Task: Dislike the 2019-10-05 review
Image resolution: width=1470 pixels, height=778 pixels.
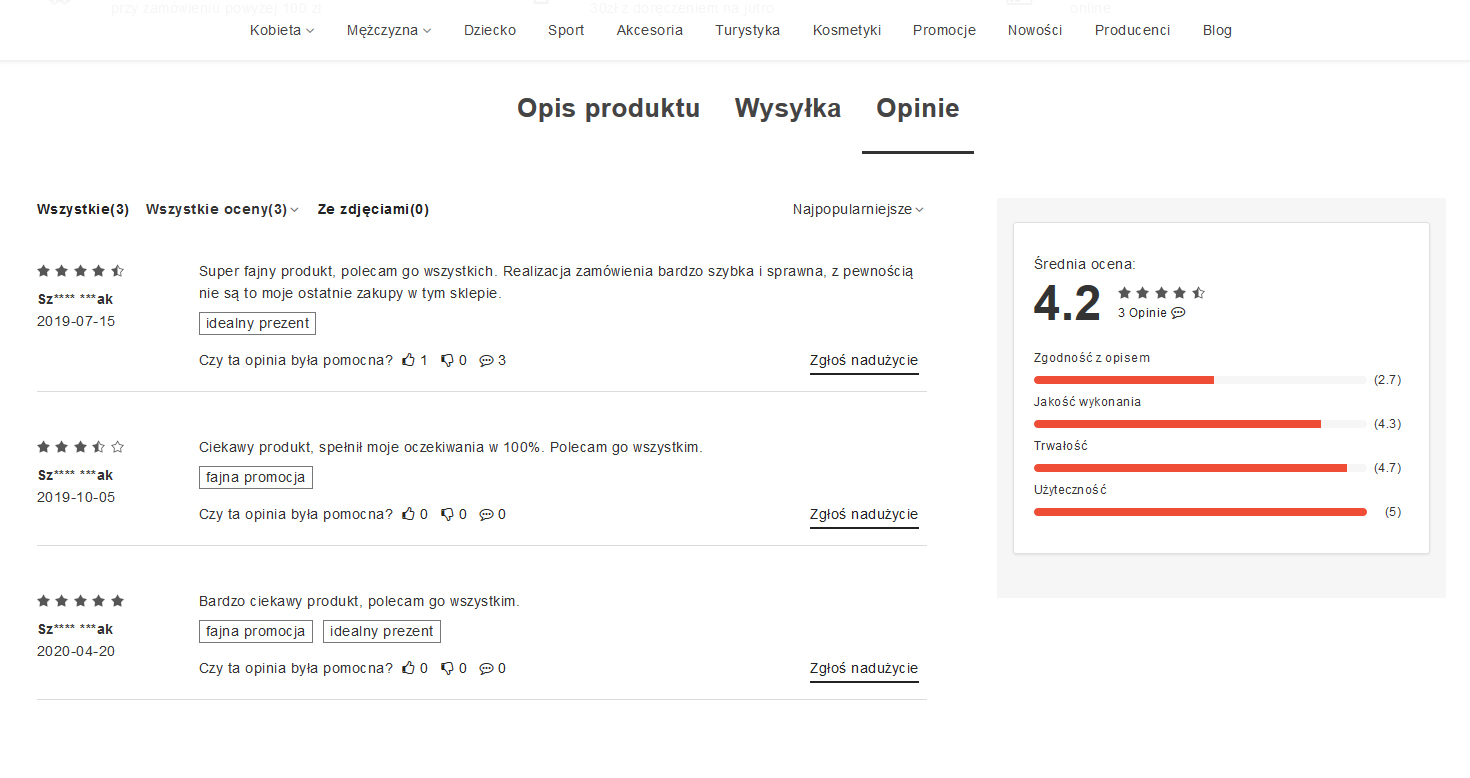Action: point(448,514)
